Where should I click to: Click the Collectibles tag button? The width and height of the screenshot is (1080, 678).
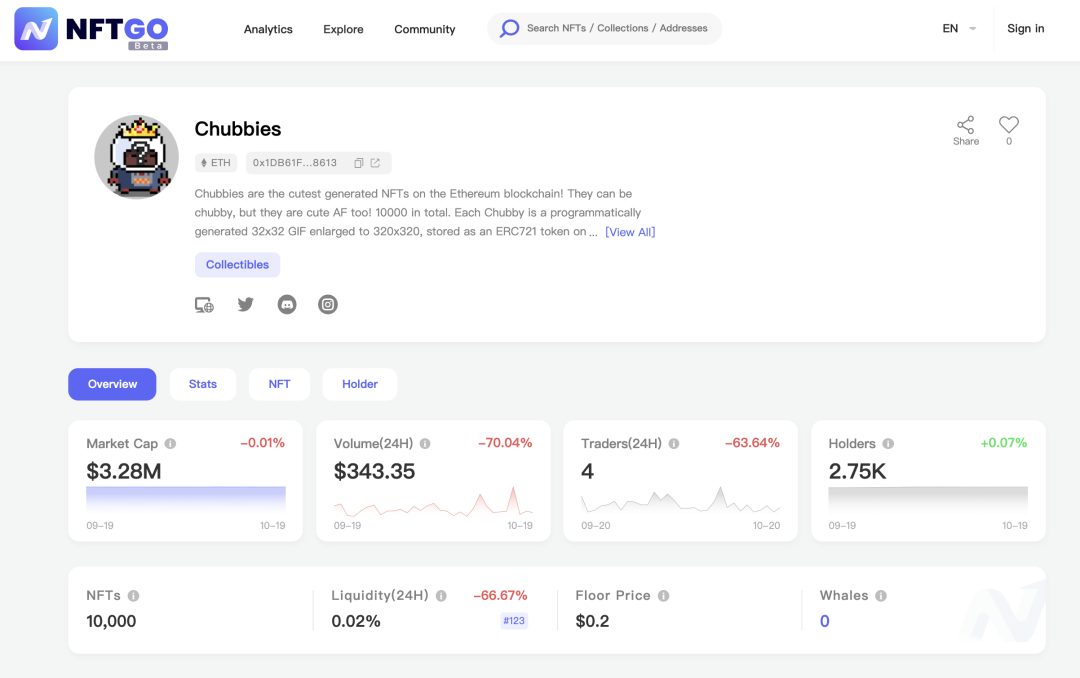tap(237, 265)
